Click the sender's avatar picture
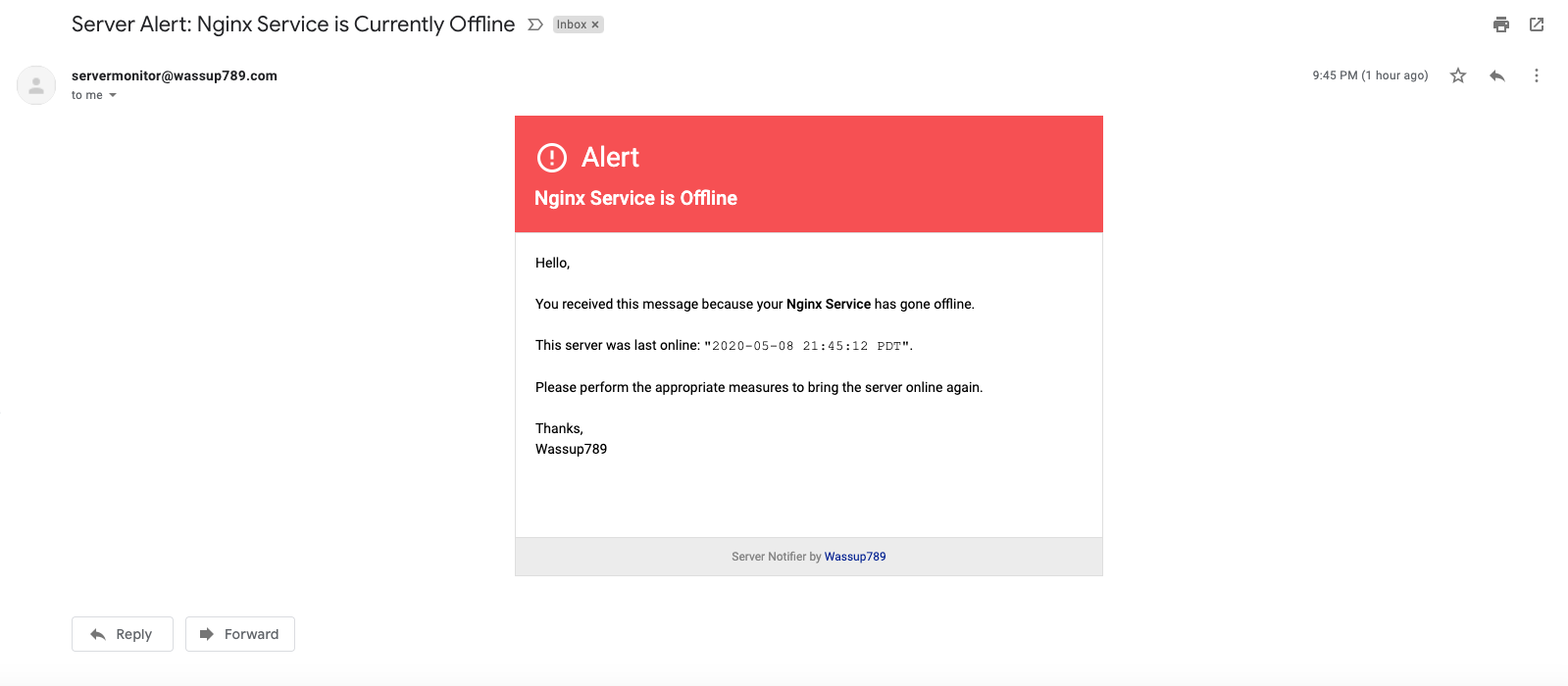This screenshot has width=1568, height=686. (36, 85)
